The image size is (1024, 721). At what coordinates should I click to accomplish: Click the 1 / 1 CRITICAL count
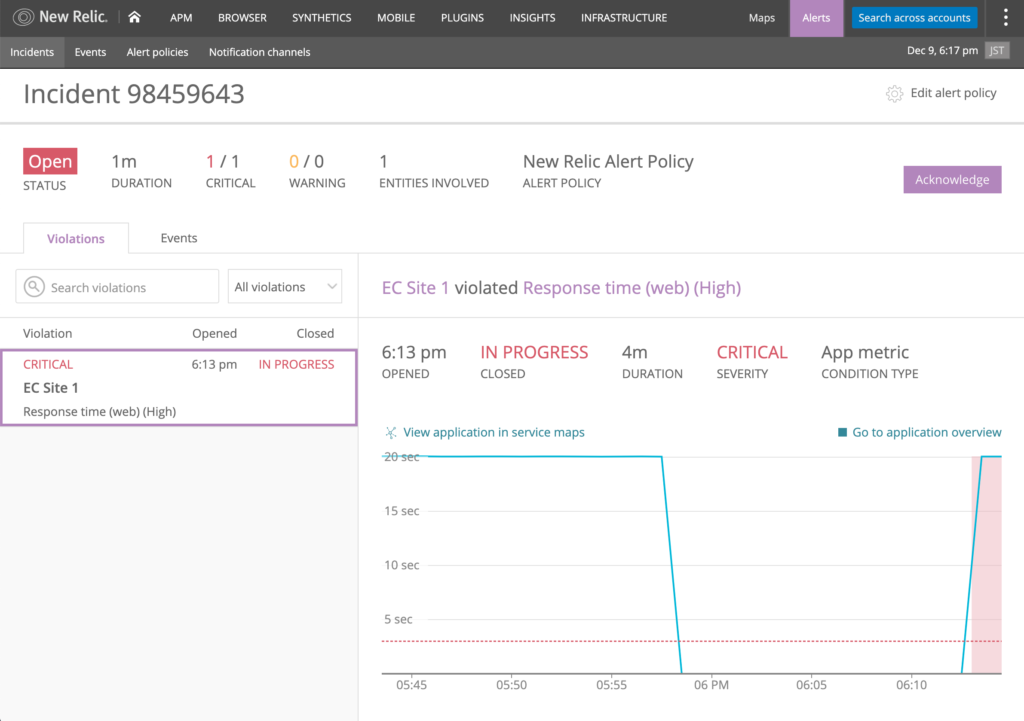(223, 161)
